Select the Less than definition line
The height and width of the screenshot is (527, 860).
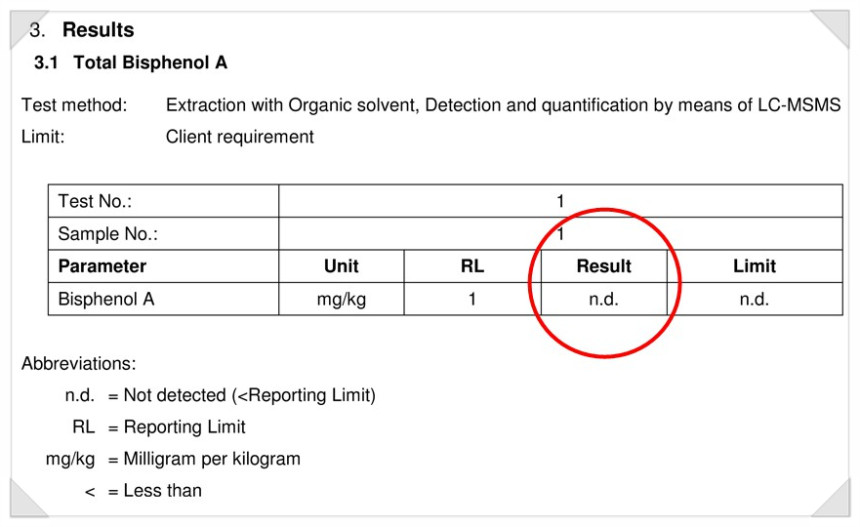[143, 491]
